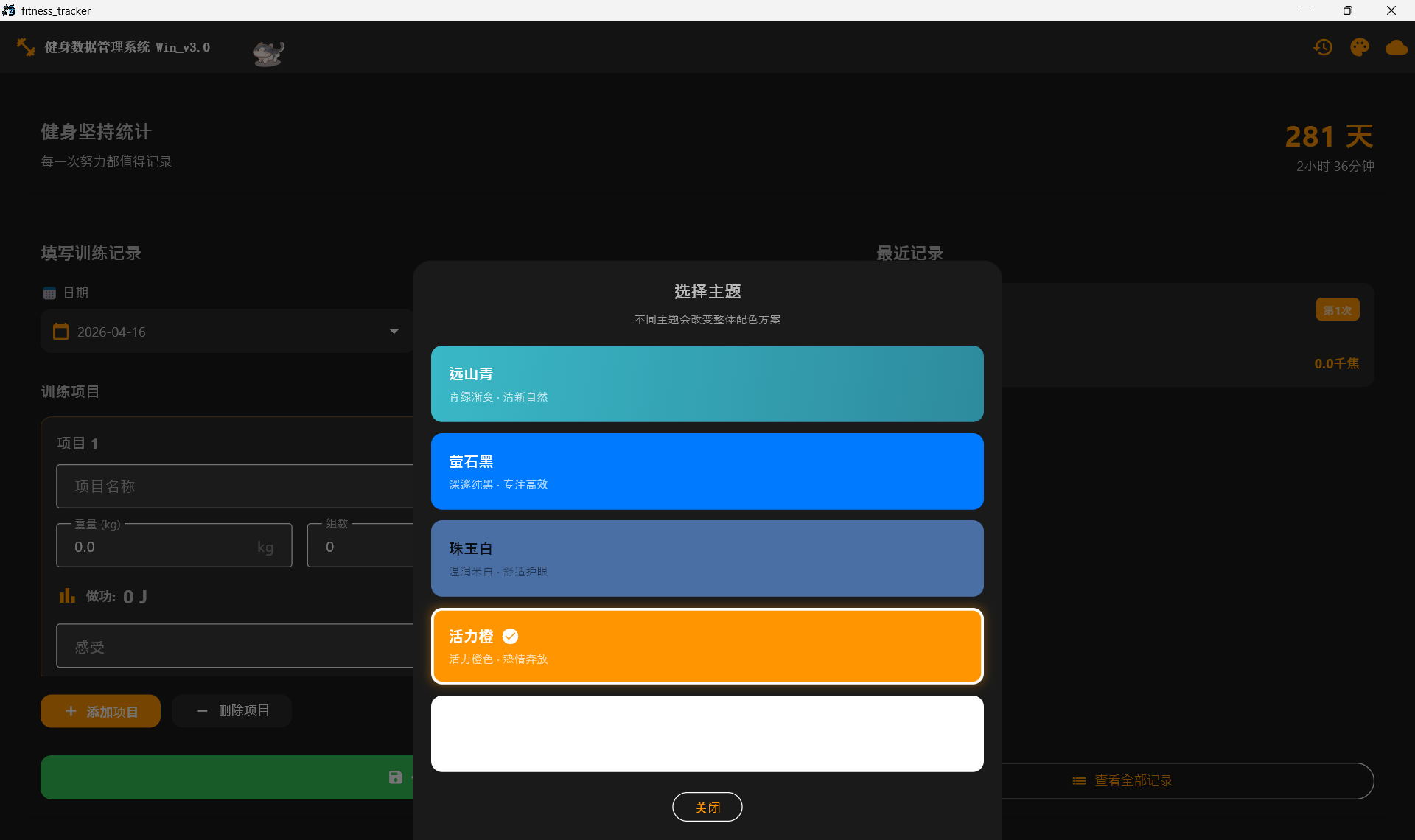Image resolution: width=1415 pixels, height=840 pixels.
Task: Click the 添加项目 button
Action: click(100, 711)
